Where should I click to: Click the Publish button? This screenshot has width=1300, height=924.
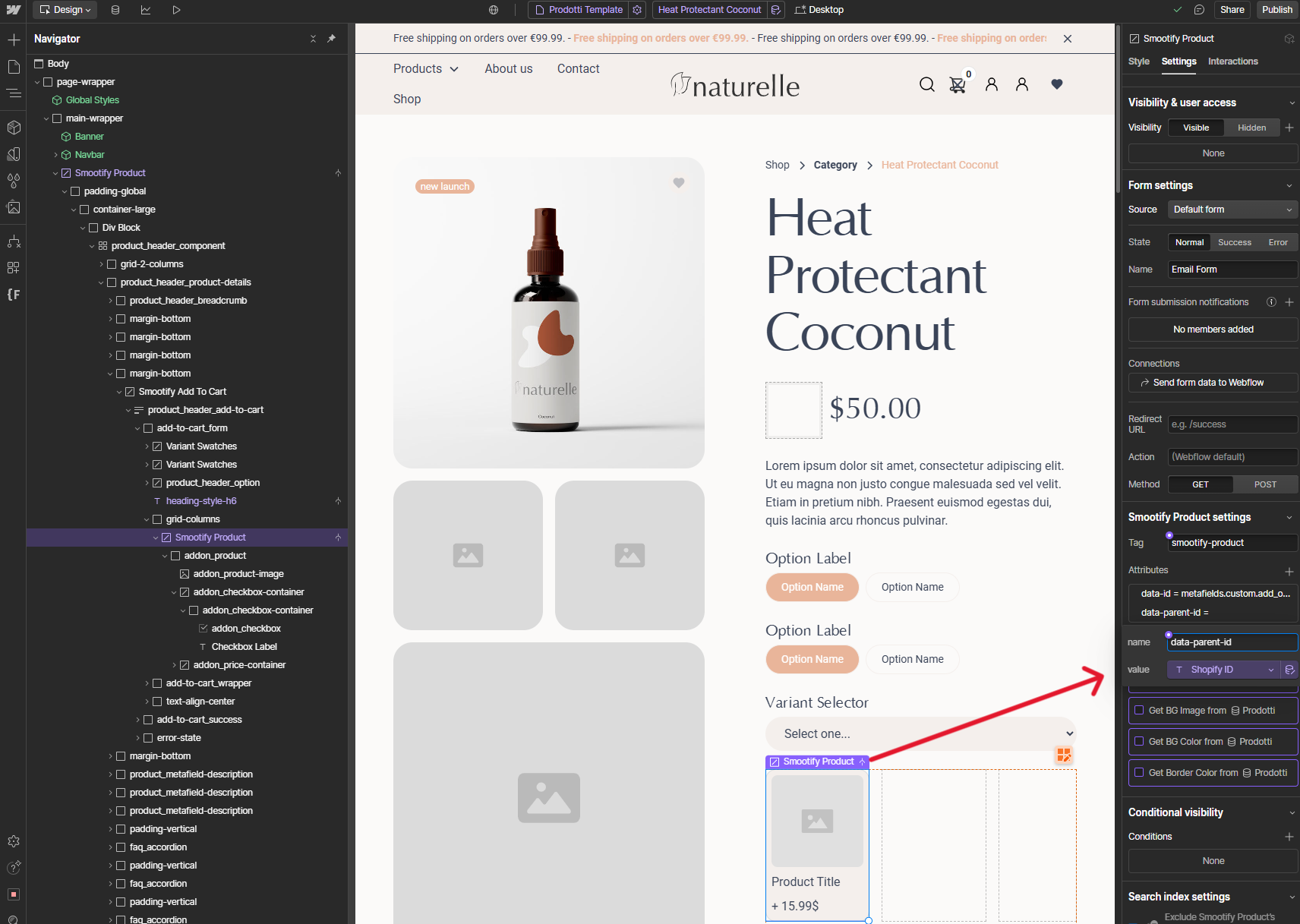coord(1276,10)
